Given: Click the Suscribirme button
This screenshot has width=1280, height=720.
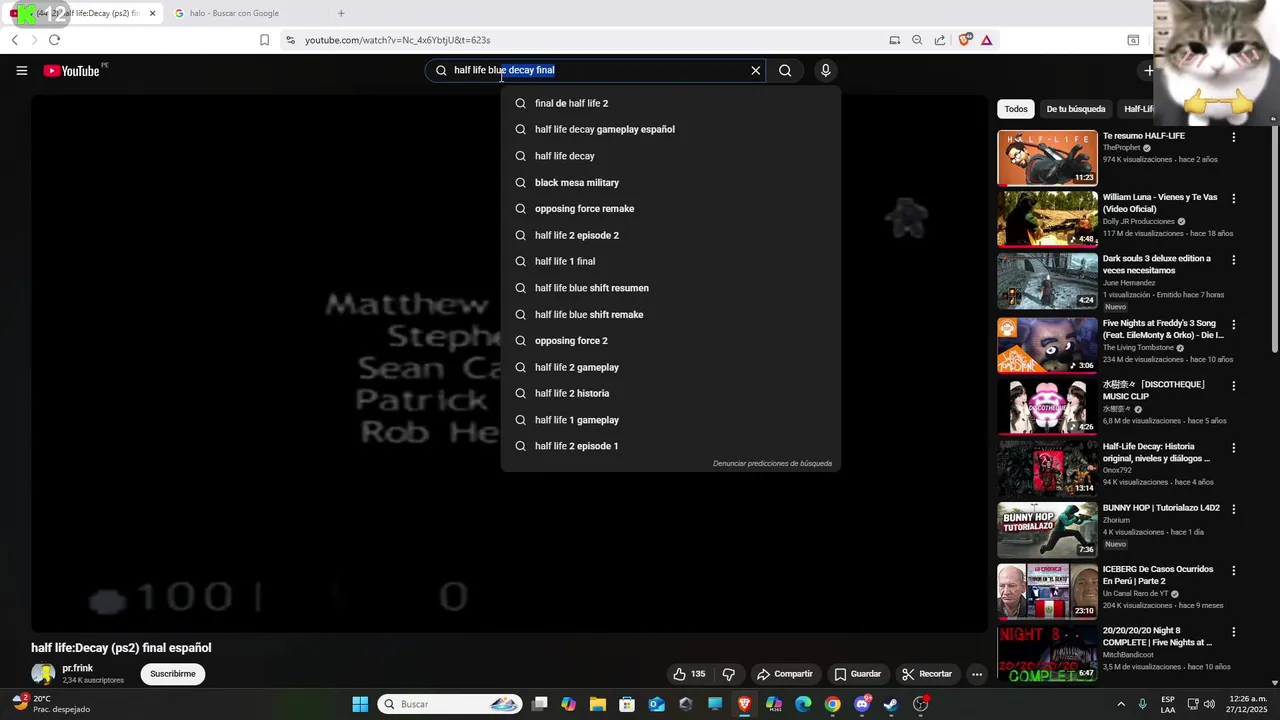Looking at the screenshot, I should click(x=173, y=674).
